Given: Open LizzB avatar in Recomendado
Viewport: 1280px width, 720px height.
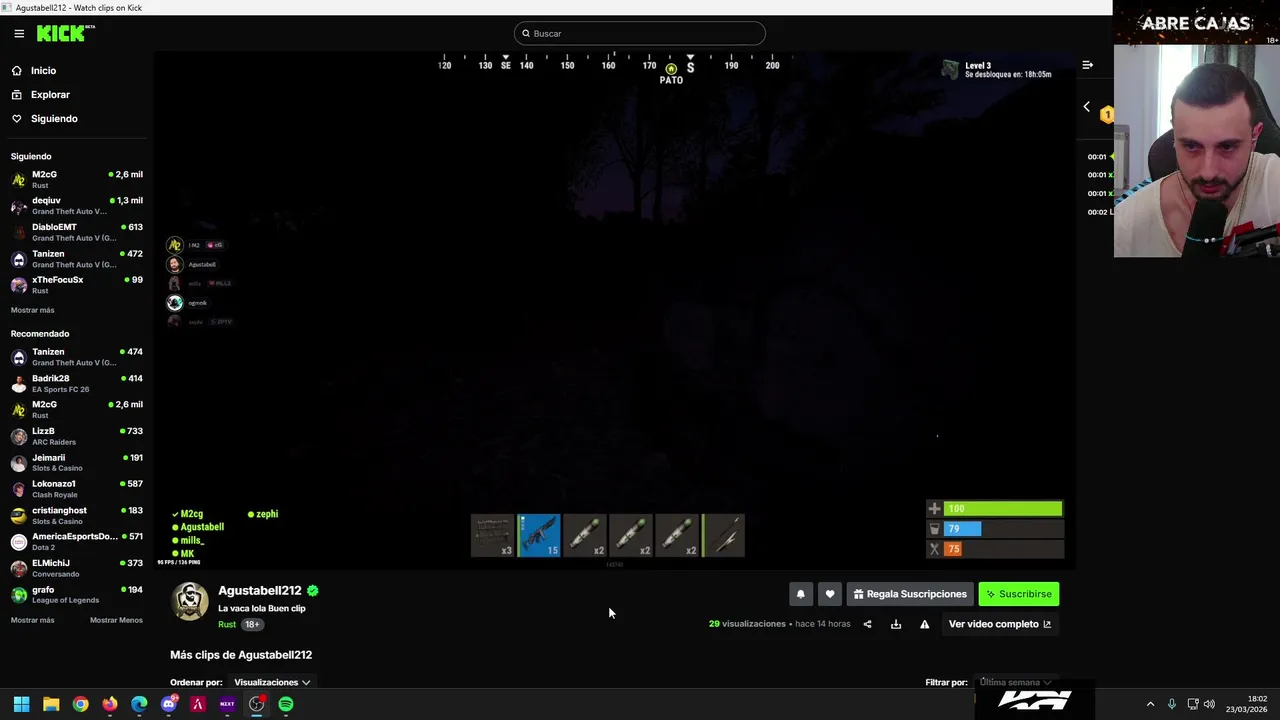Looking at the screenshot, I should (18, 436).
